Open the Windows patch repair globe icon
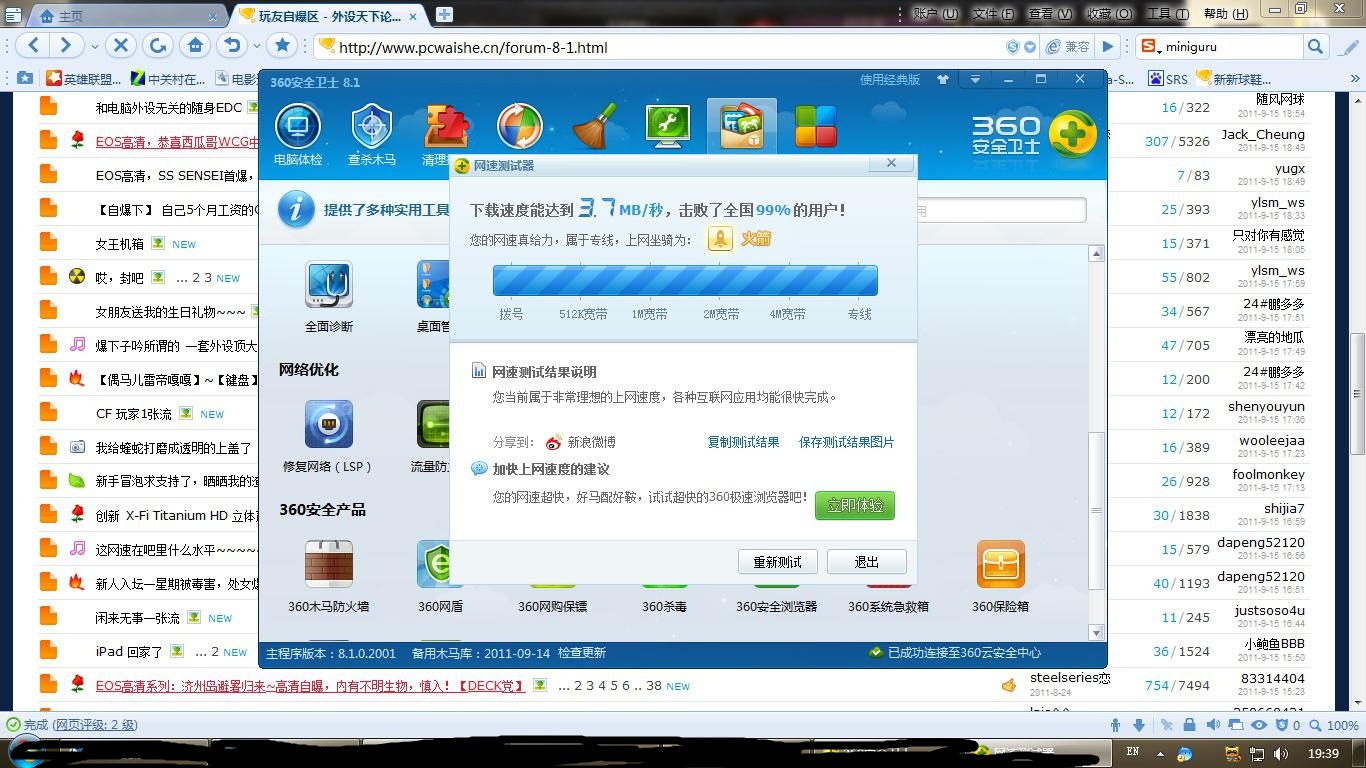1366x768 pixels. [x=520, y=127]
